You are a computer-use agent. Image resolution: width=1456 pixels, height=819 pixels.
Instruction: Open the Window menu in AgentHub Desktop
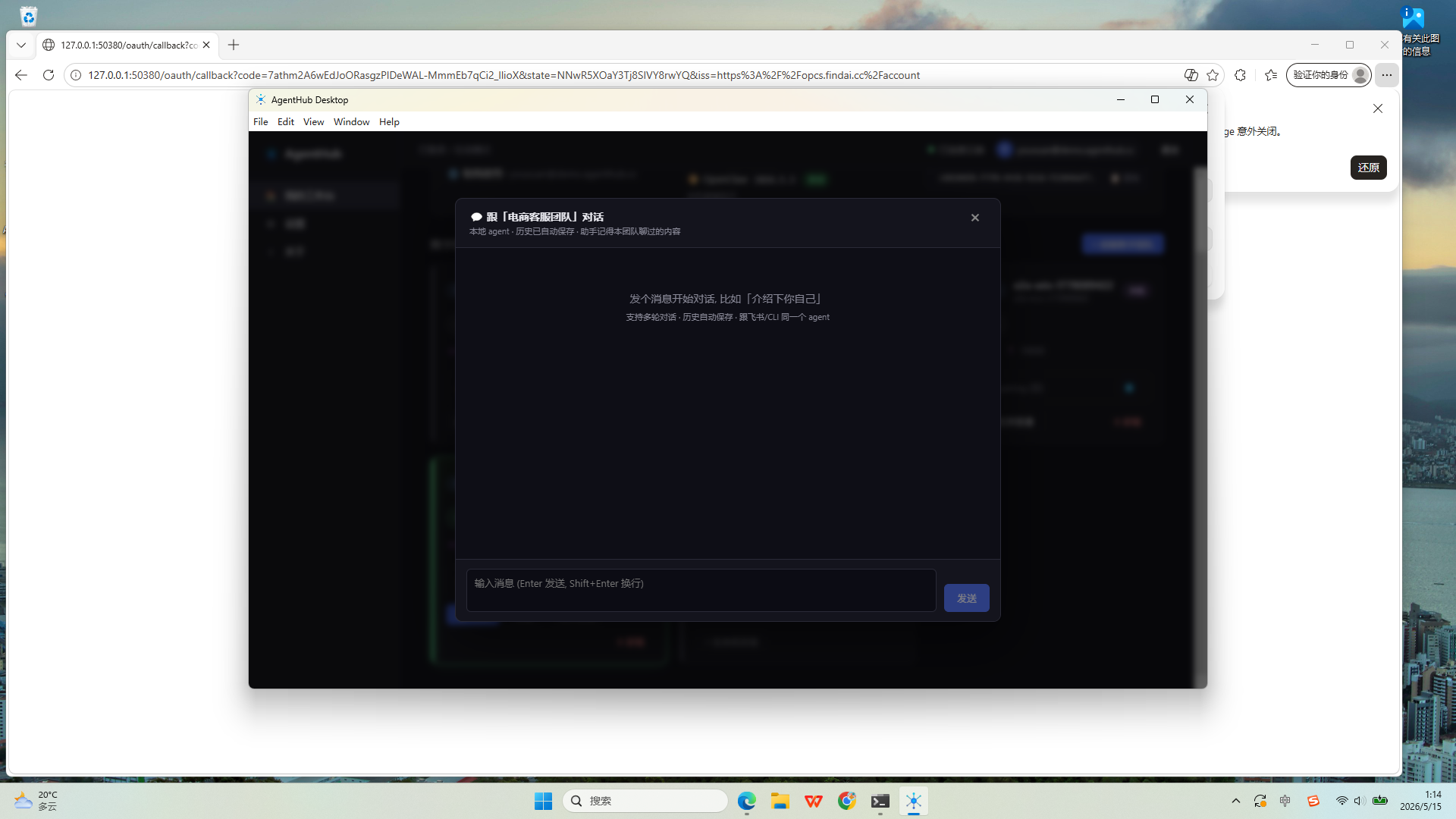(351, 121)
